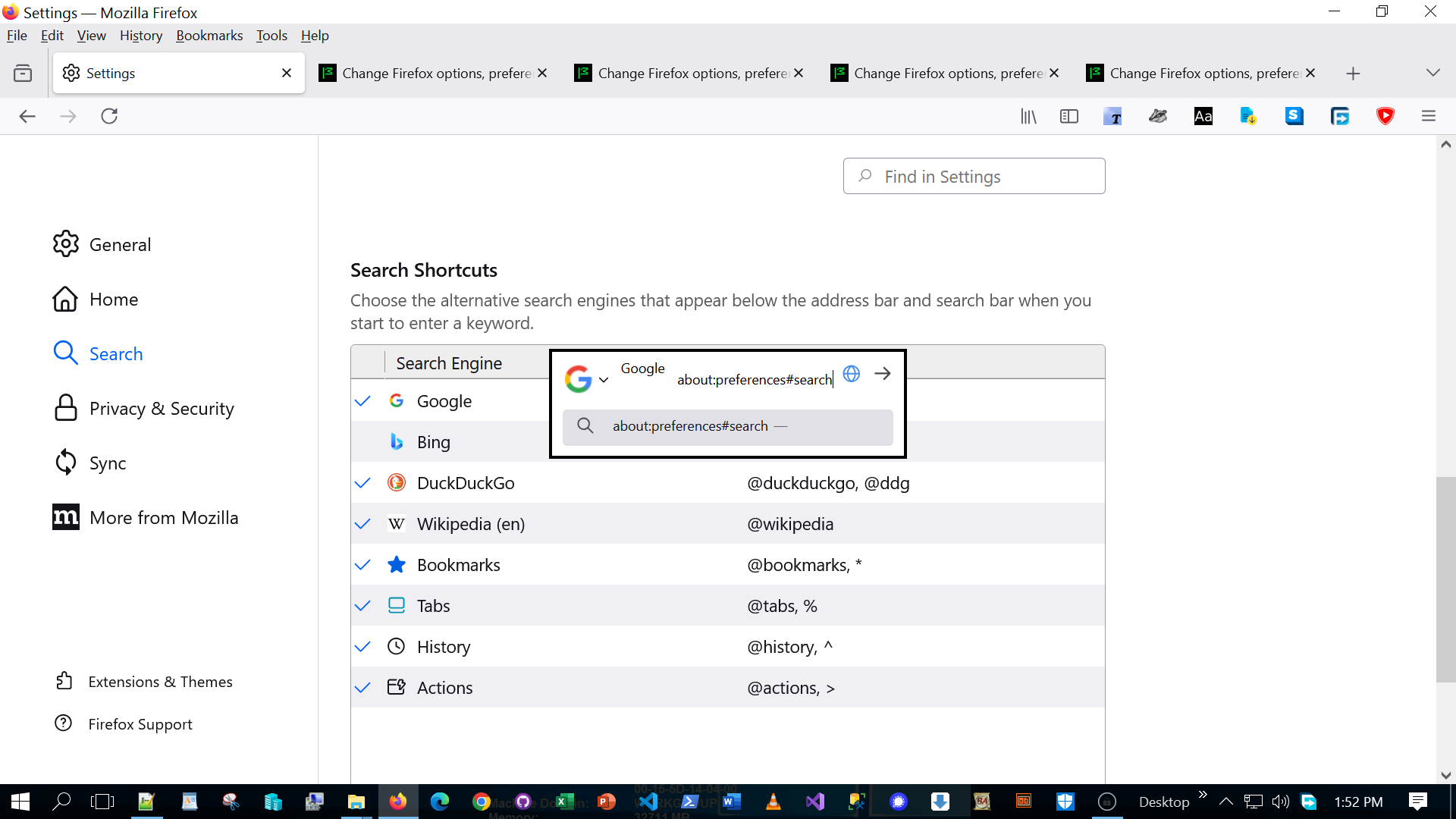
Task: Click the Find in Settings field
Action: 974,177
